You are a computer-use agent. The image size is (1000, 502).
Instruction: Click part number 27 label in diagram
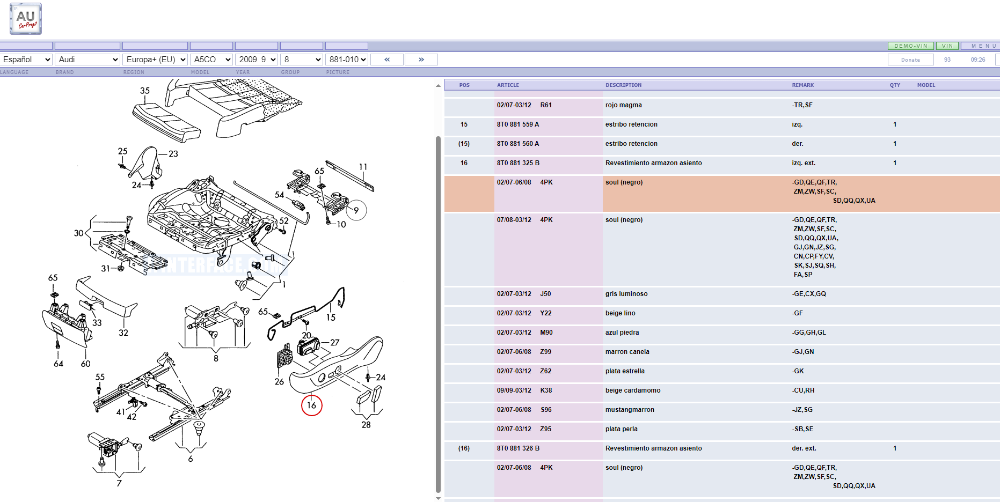click(335, 343)
